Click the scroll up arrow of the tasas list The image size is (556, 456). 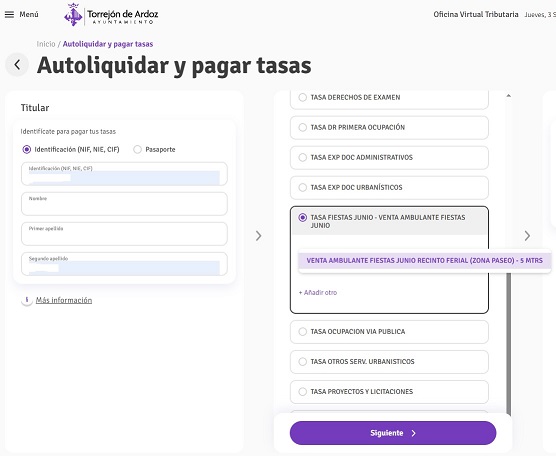click(508, 96)
